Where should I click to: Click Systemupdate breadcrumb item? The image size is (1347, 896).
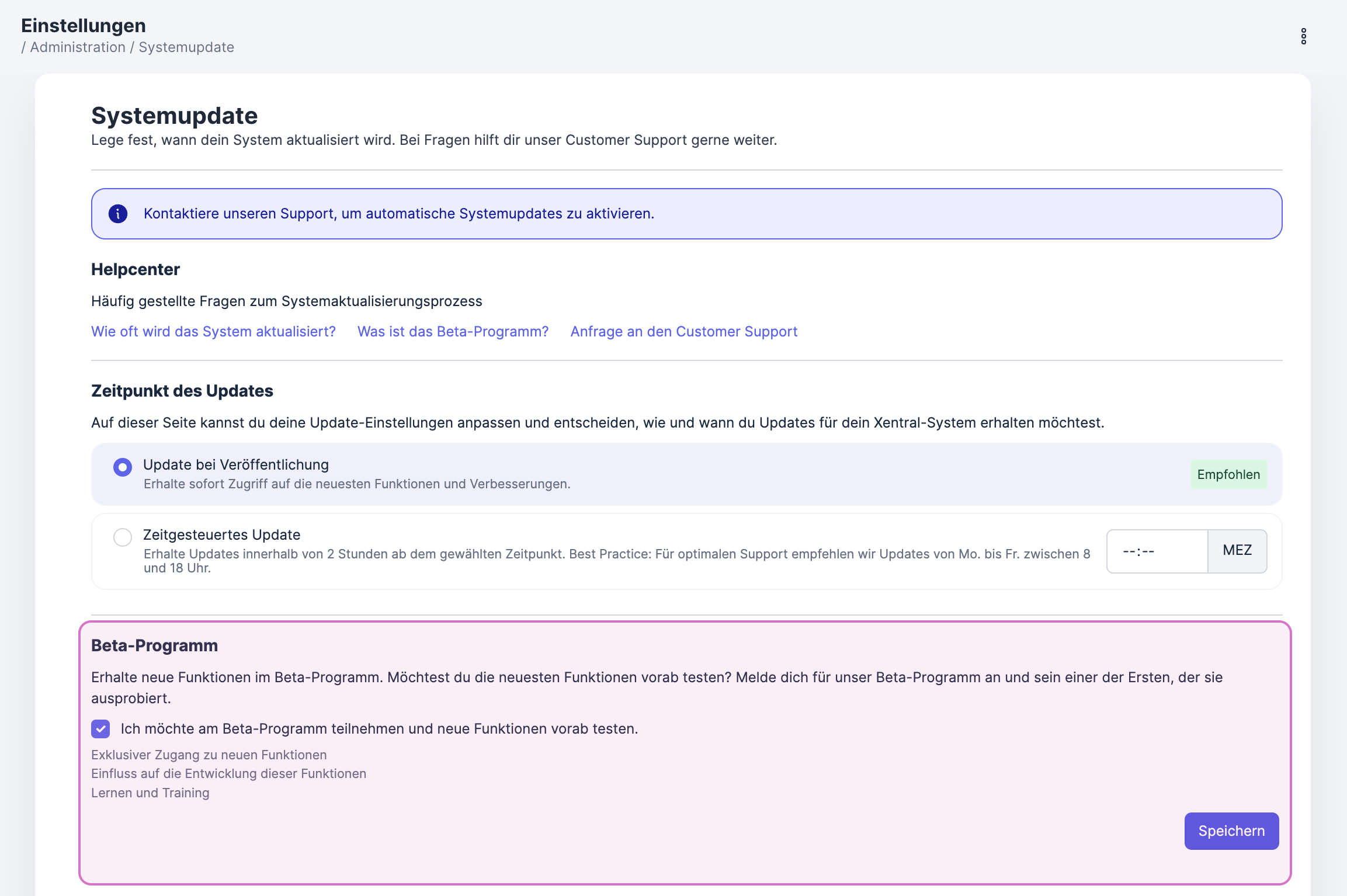(186, 47)
